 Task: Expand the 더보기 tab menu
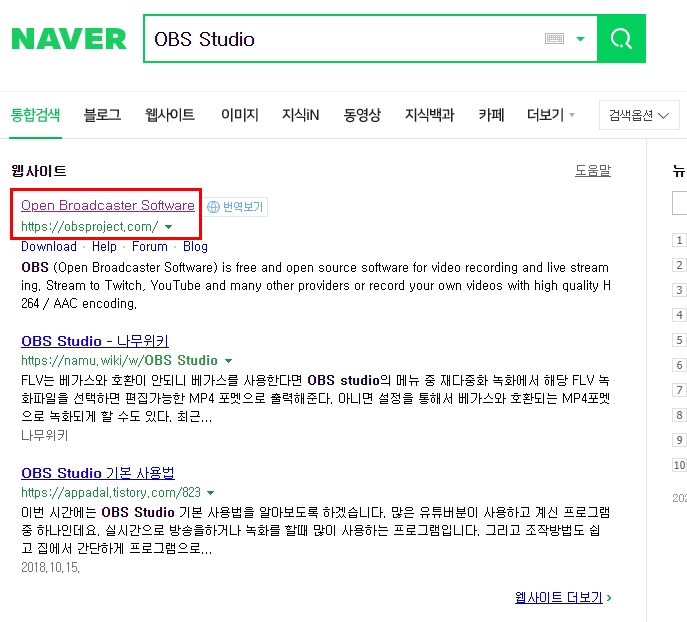pos(550,115)
